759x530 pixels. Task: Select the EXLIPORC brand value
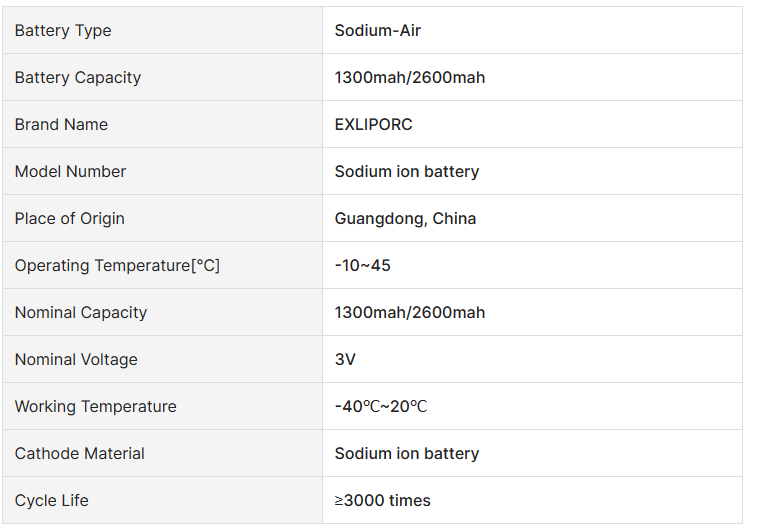pos(373,125)
